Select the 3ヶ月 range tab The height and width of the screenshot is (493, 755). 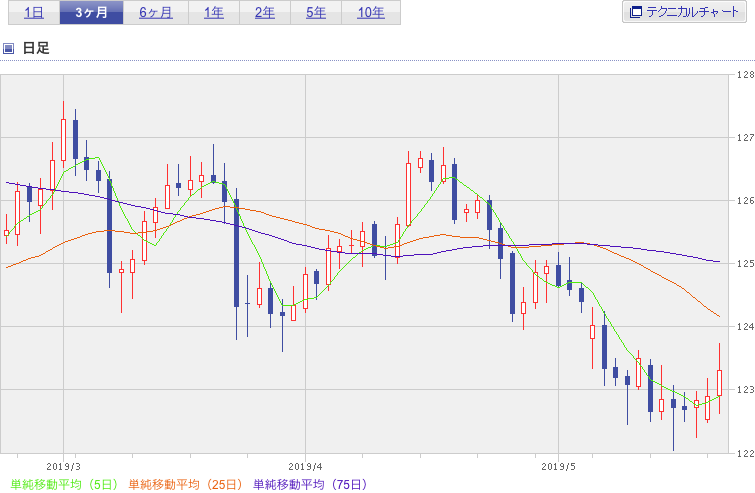pos(91,13)
